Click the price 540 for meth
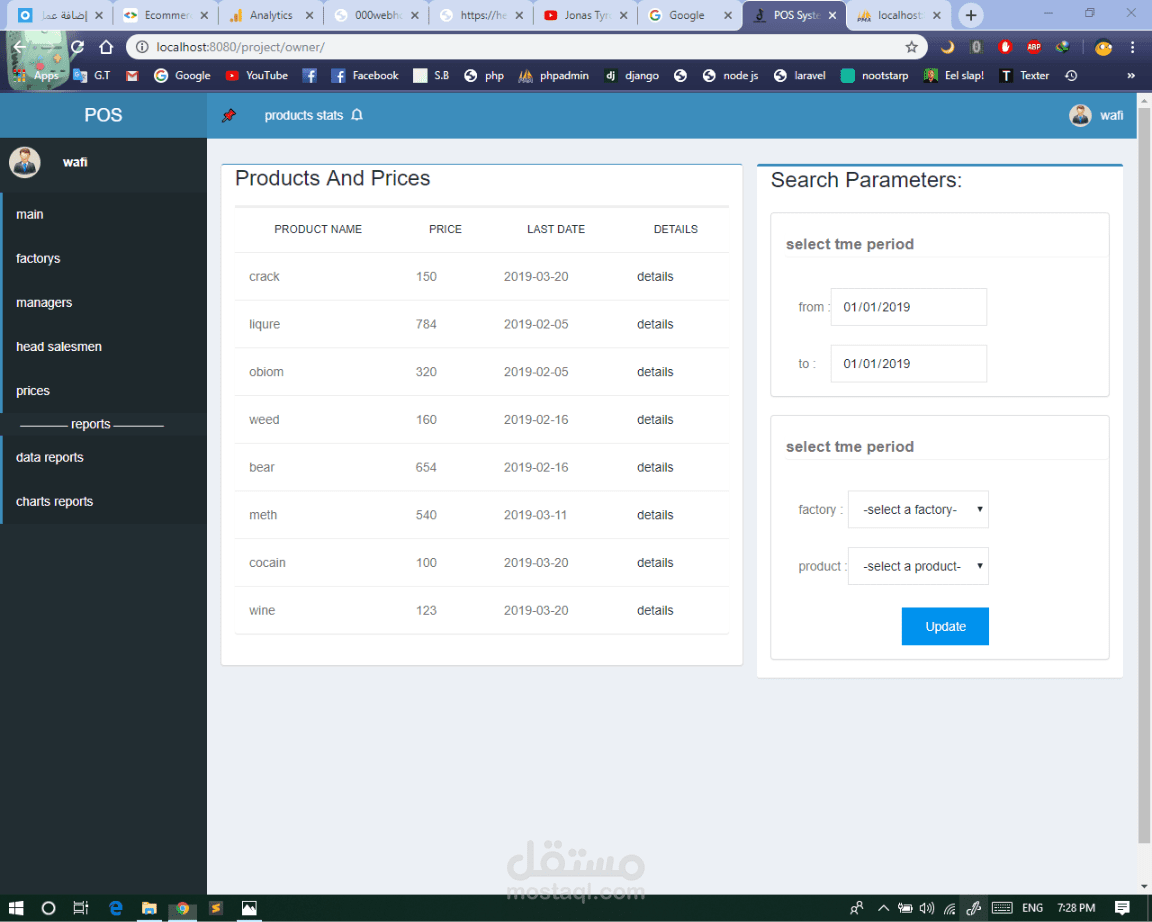 coord(426,515)
